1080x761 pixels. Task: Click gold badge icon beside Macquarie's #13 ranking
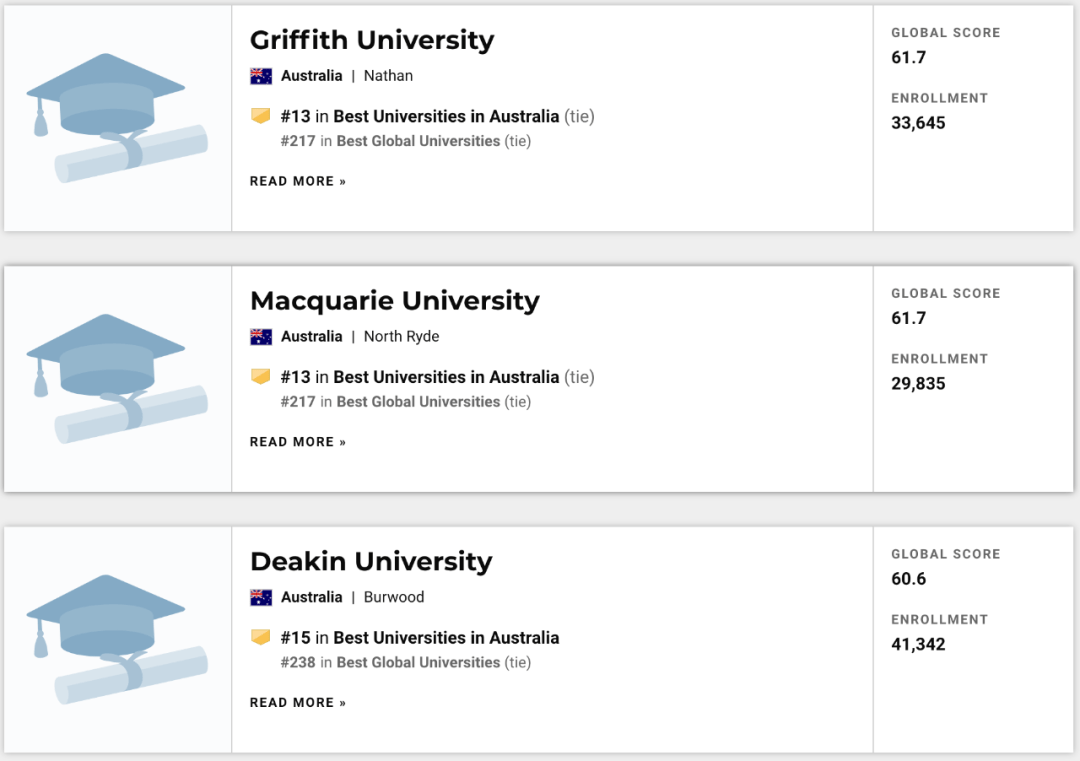point(261,377)
